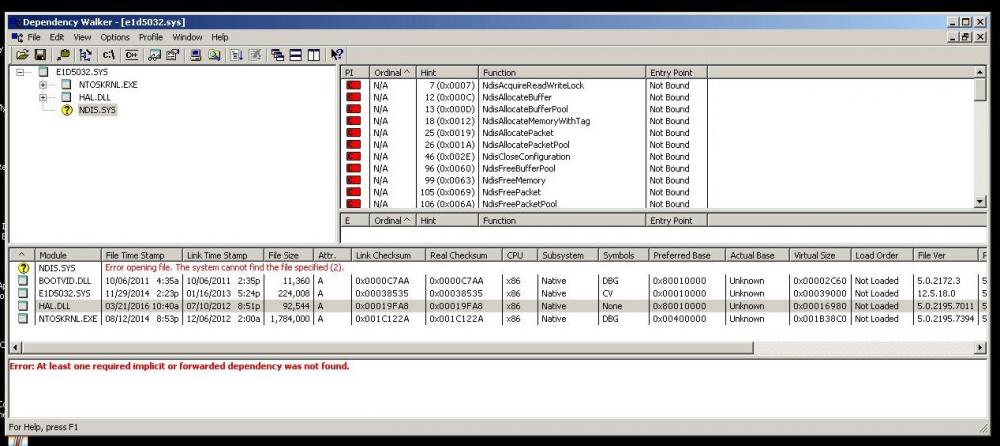The width and height of the screenshot is (1000, 446).
Task: Open the Options menu
Action: [115, 37]
